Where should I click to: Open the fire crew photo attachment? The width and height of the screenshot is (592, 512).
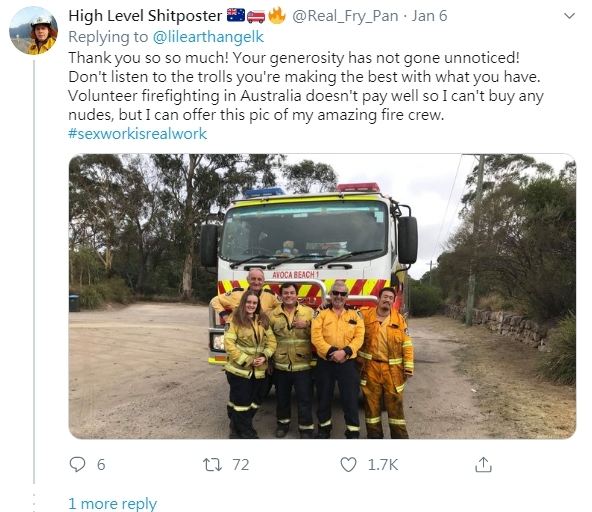[x=322, y=296]
